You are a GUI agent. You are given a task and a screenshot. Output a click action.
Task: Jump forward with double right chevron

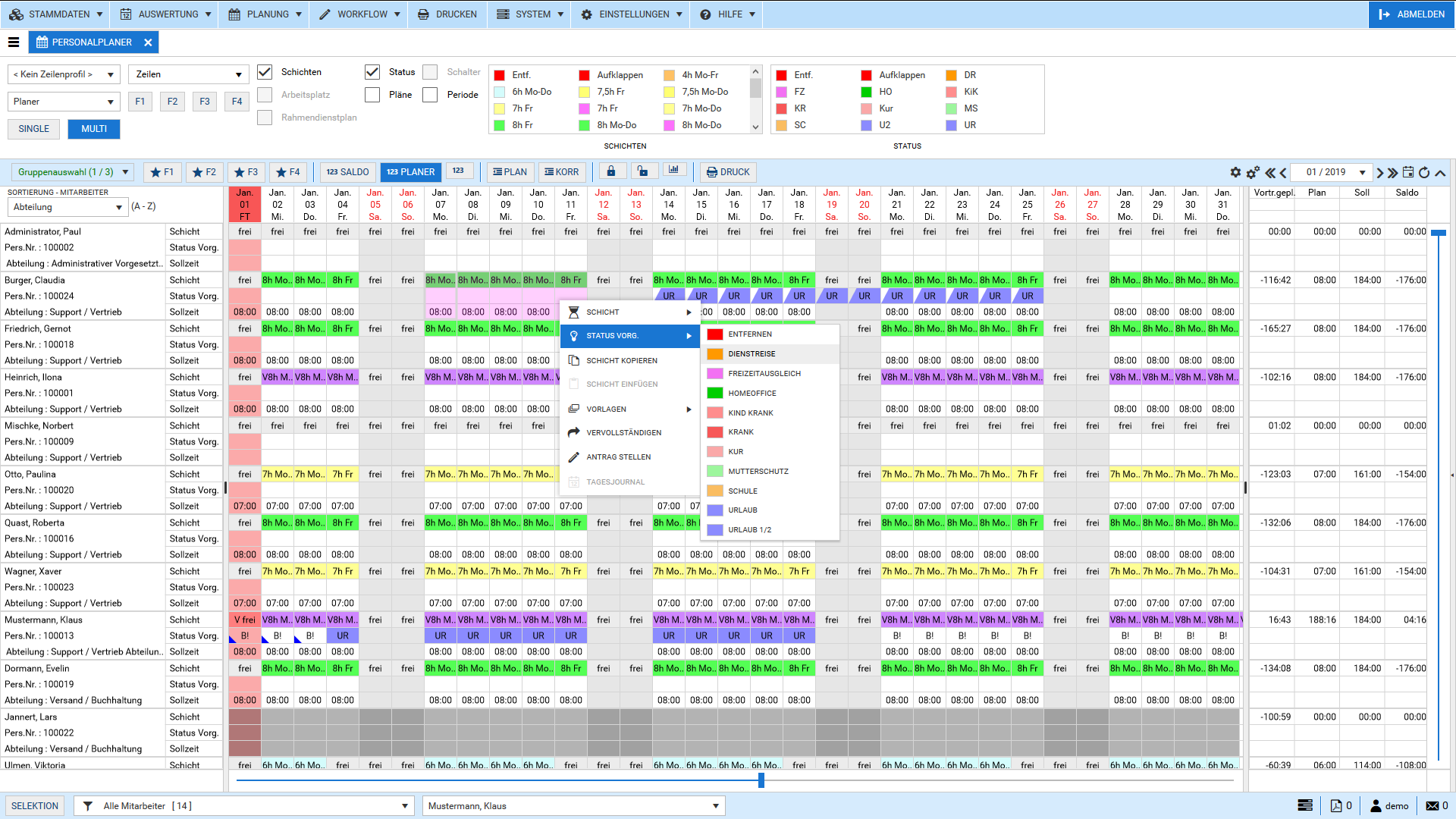pos(1392,172)
